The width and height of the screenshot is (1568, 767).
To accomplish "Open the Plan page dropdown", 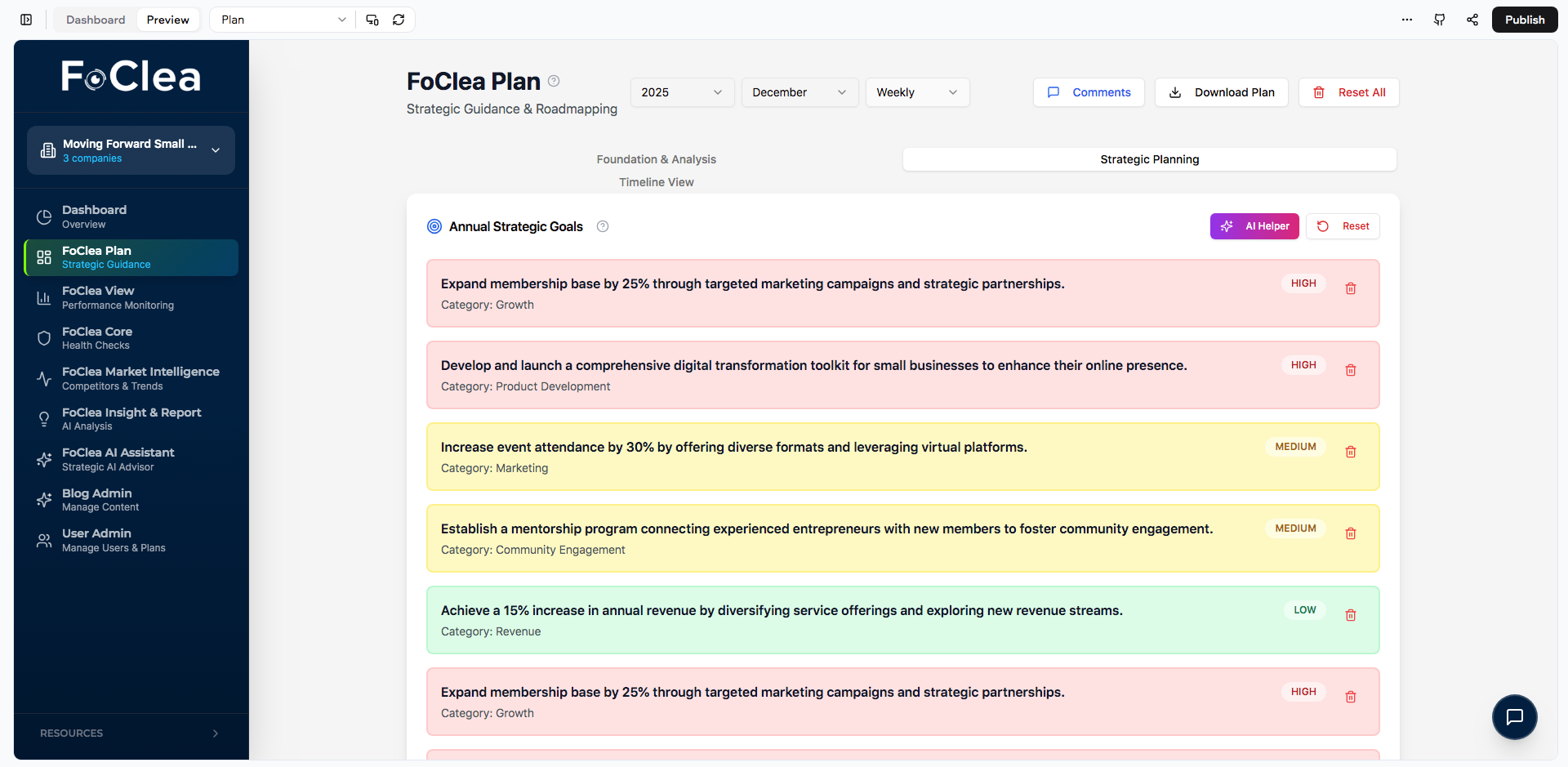I will pyautogui.click(x=281, y=19).
